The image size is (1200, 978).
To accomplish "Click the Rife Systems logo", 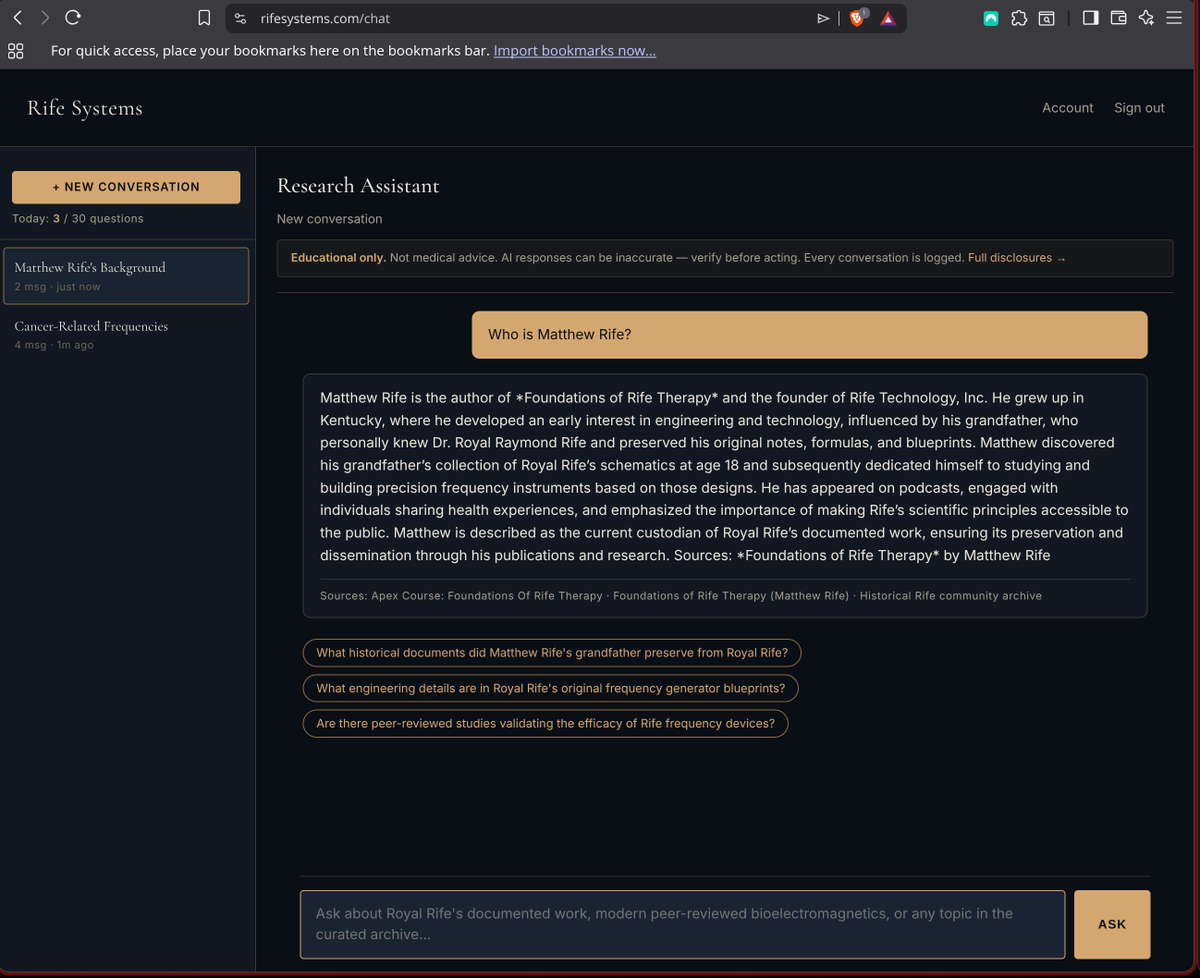I will click(x=85, y=108).
